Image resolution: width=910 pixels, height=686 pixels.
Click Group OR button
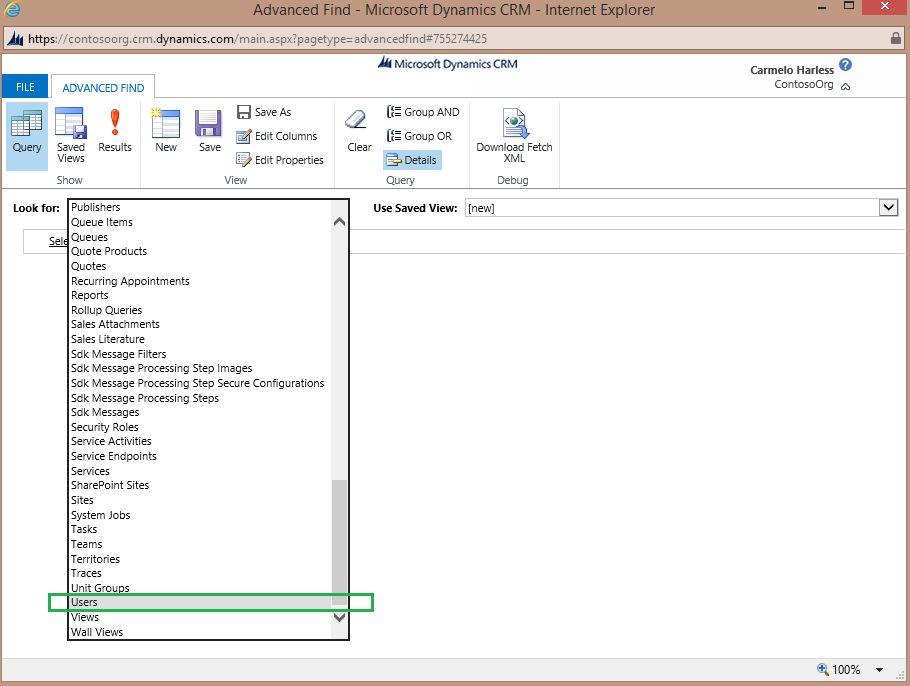(x=419, y=136)
